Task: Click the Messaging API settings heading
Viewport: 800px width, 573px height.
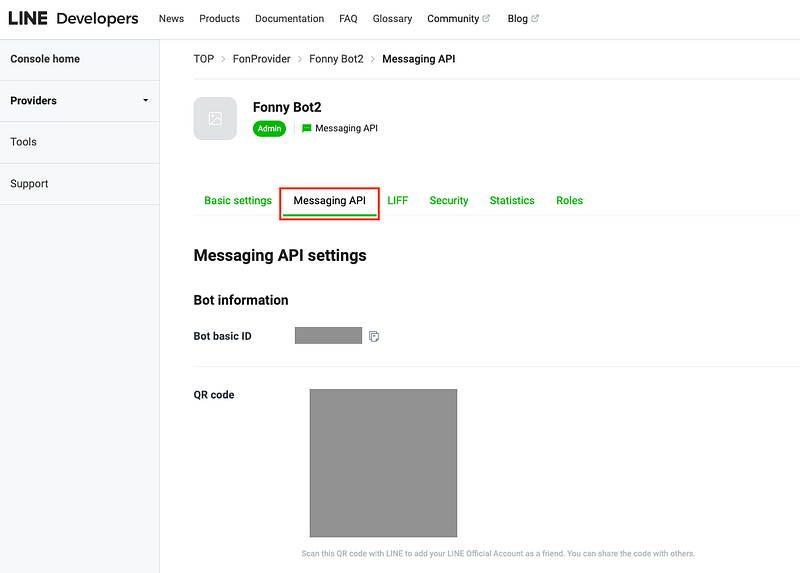Action: point(280,255)
